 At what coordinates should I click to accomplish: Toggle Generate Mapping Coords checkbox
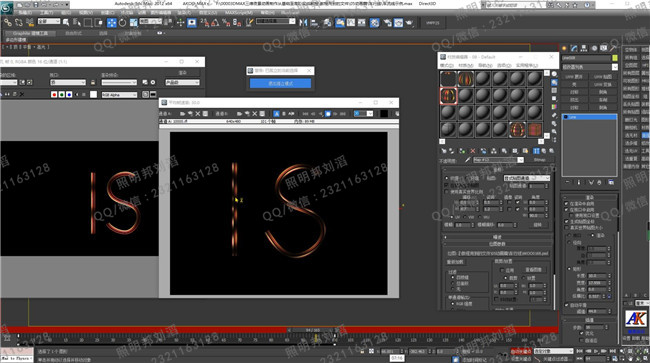coord(566,222)
